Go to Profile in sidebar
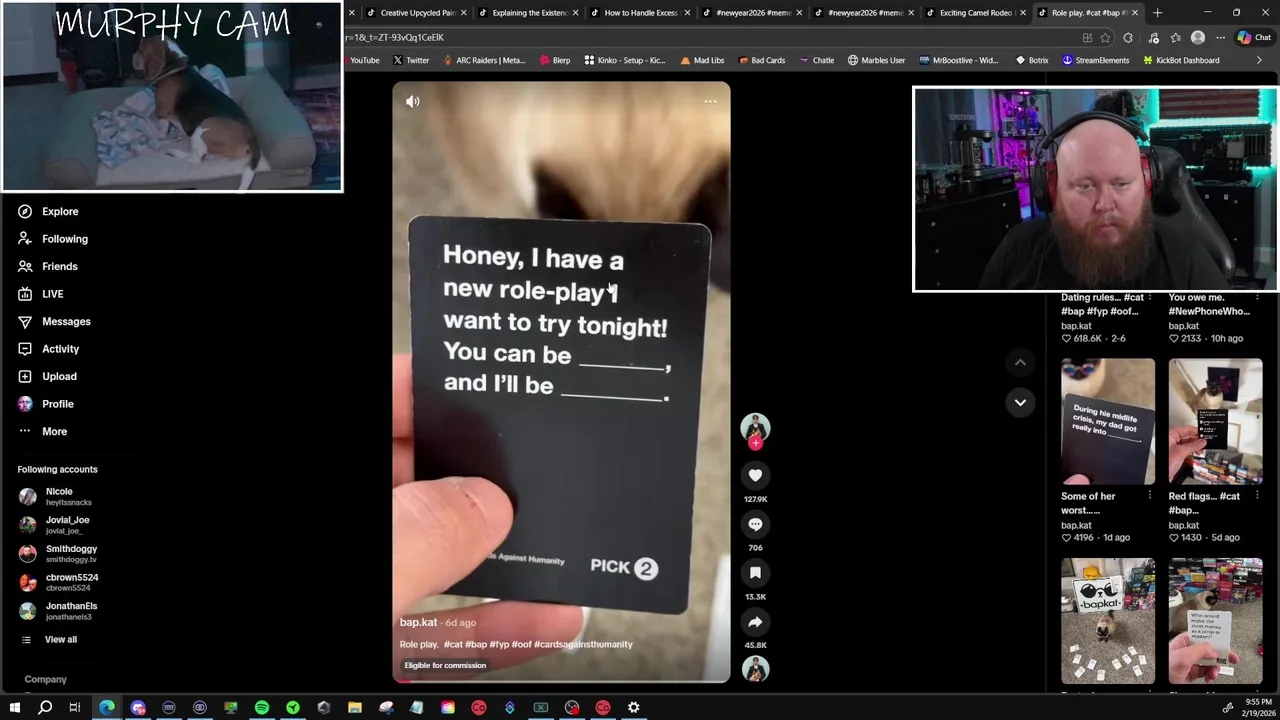1280x720 pixels. (46, 404)
